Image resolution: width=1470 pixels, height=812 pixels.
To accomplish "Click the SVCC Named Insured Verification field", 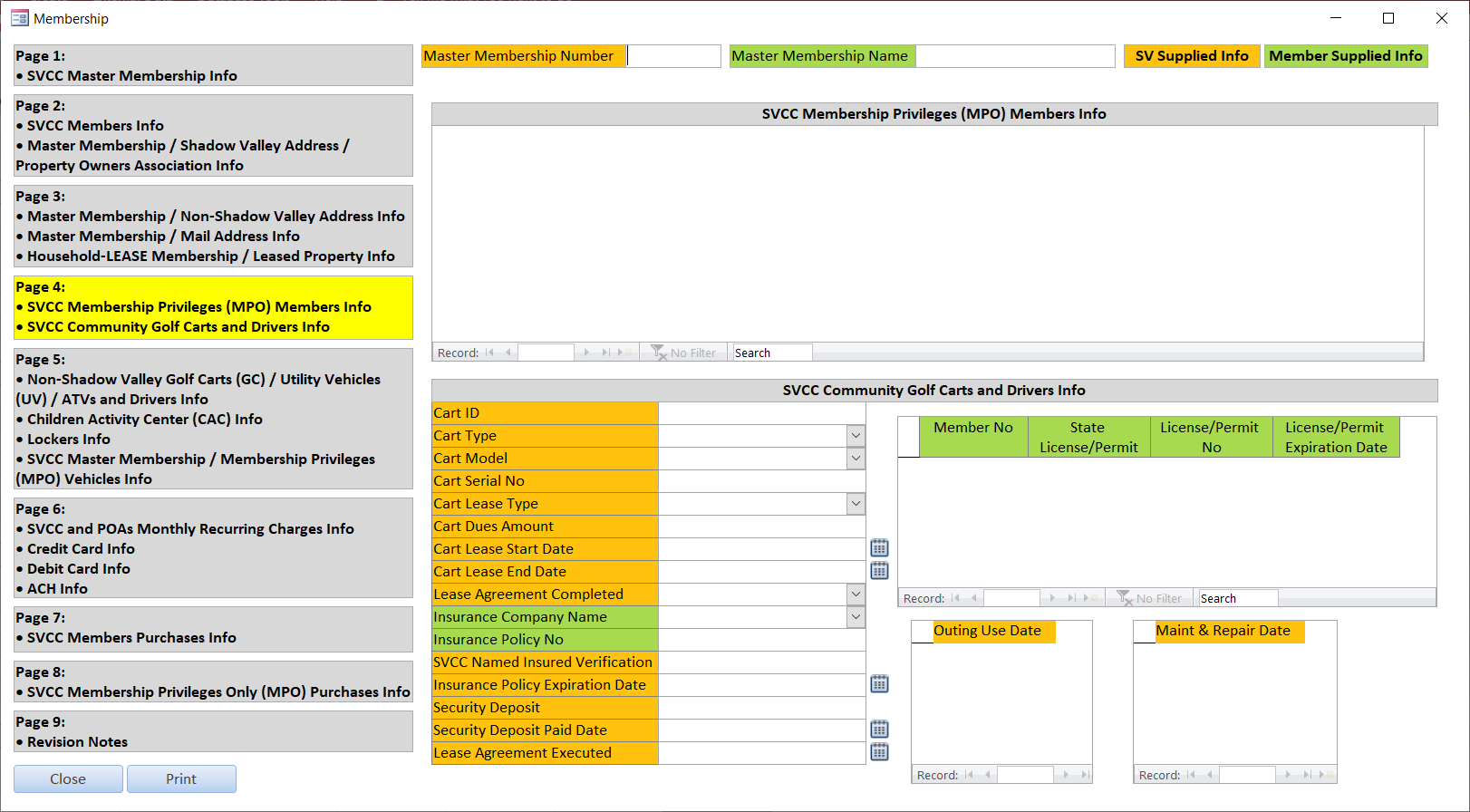I will tap(761, 662).
